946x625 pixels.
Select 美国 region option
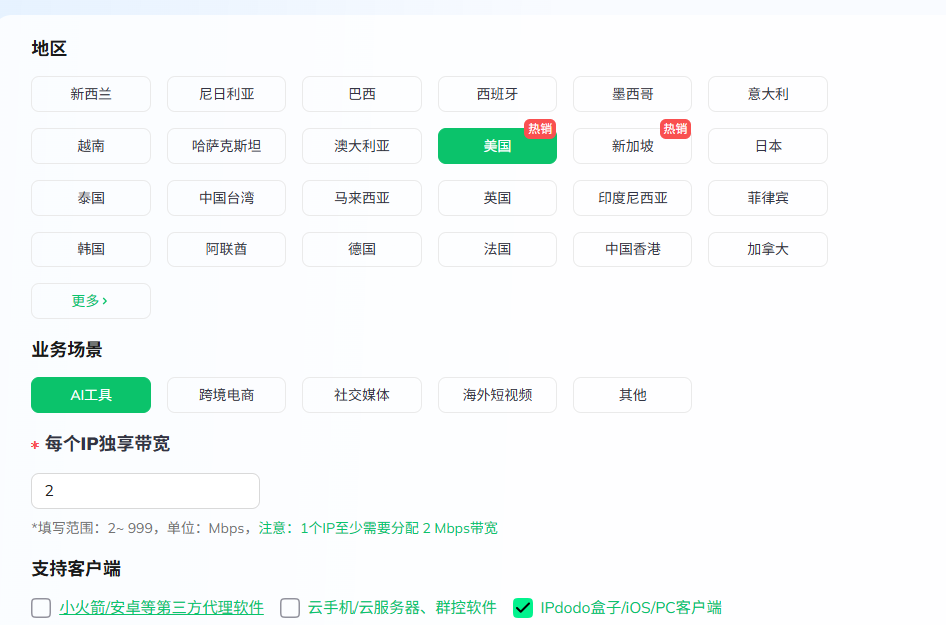(497, 146)
